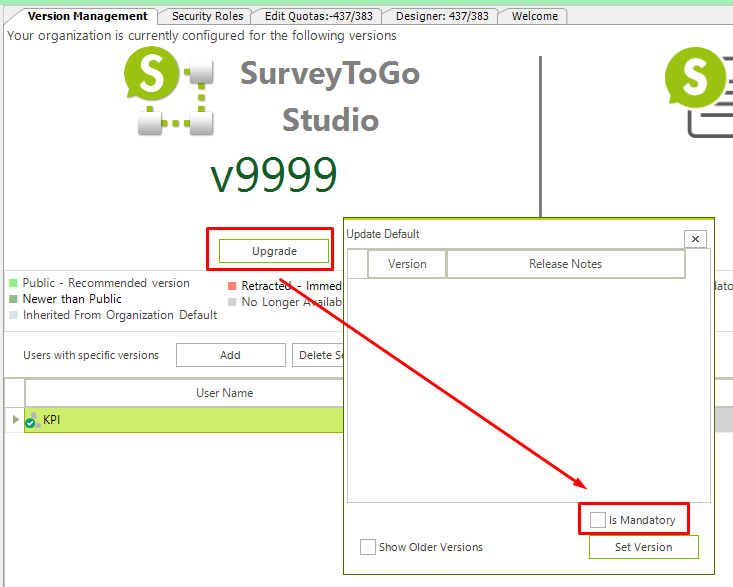
Task: Click the Add button for specific users
Action: [230, 355]
